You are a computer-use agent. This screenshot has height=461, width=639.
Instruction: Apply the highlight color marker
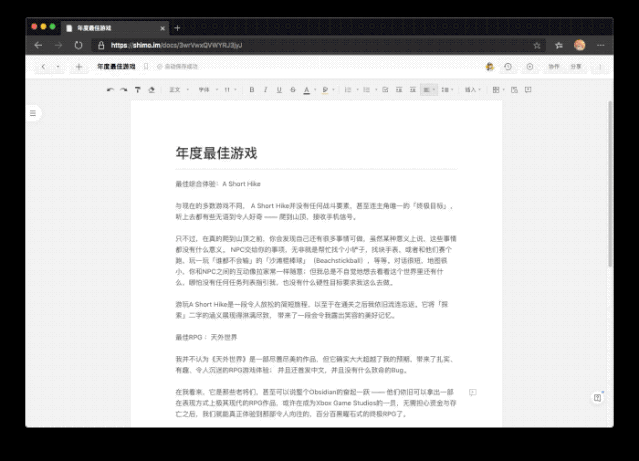[x=325, y=90]
